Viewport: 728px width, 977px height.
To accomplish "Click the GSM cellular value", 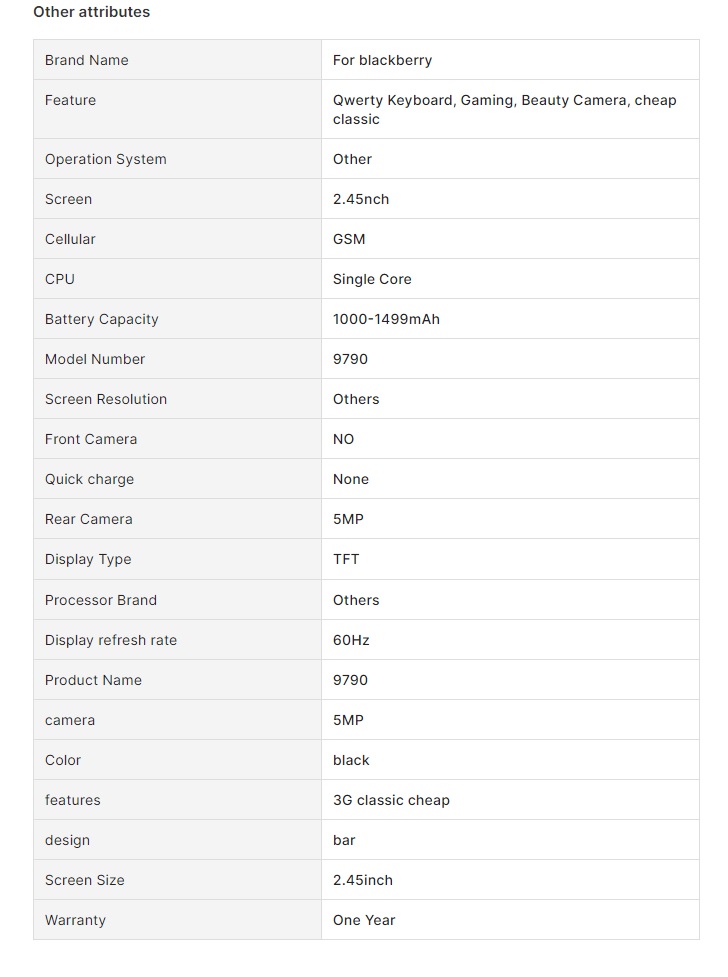I will (349, 239).
